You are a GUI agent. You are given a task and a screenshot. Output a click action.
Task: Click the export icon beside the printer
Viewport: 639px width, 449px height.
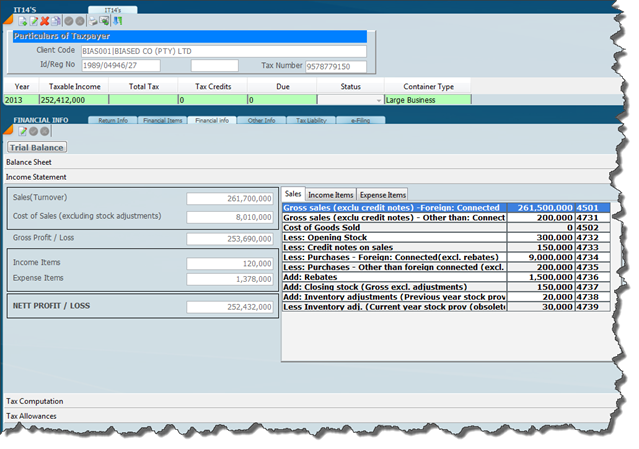click(x=105, y=20)
